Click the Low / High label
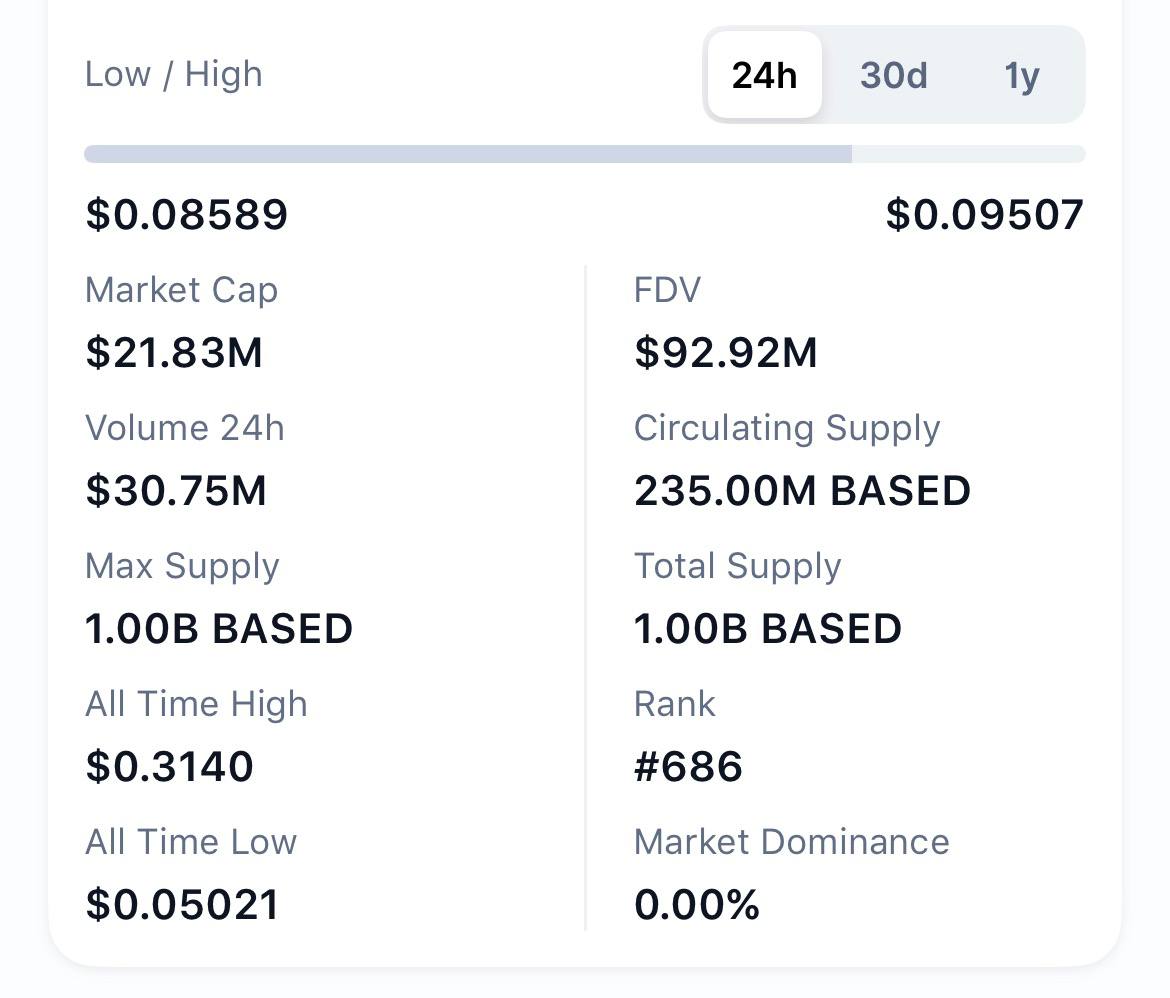Image resolution: width=1170 pixels, height=998 pixels. click(174, 74)
